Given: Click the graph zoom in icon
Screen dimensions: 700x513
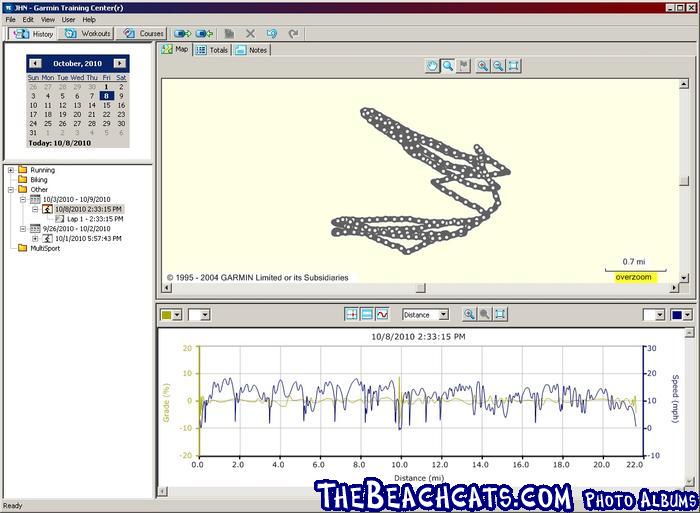Looking at the screenshot, I should pos(469,314).
